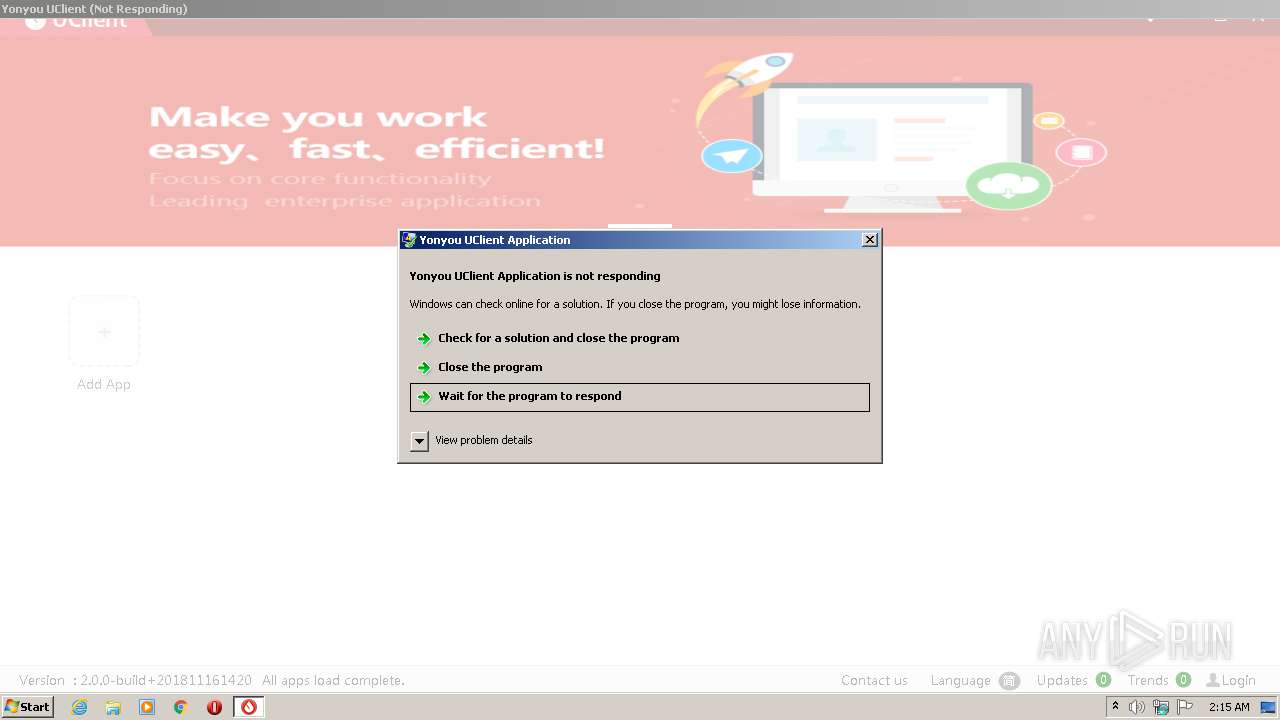Click the Add App plus tile
Viewport: 1280px width, 720px height.
coord(104,331)
